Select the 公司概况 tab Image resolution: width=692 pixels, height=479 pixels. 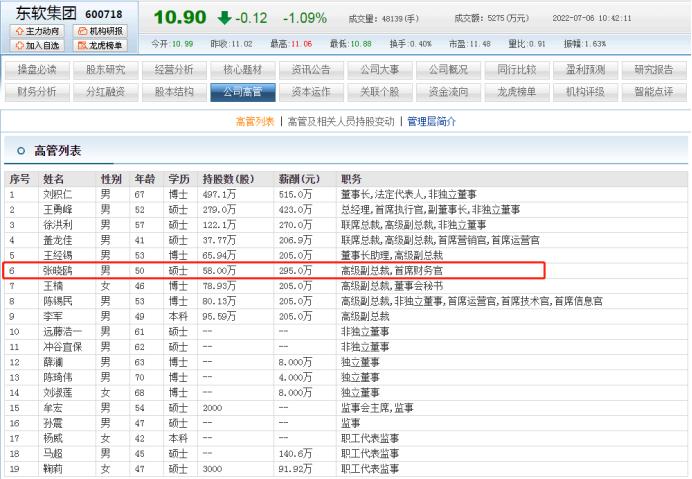448,70
